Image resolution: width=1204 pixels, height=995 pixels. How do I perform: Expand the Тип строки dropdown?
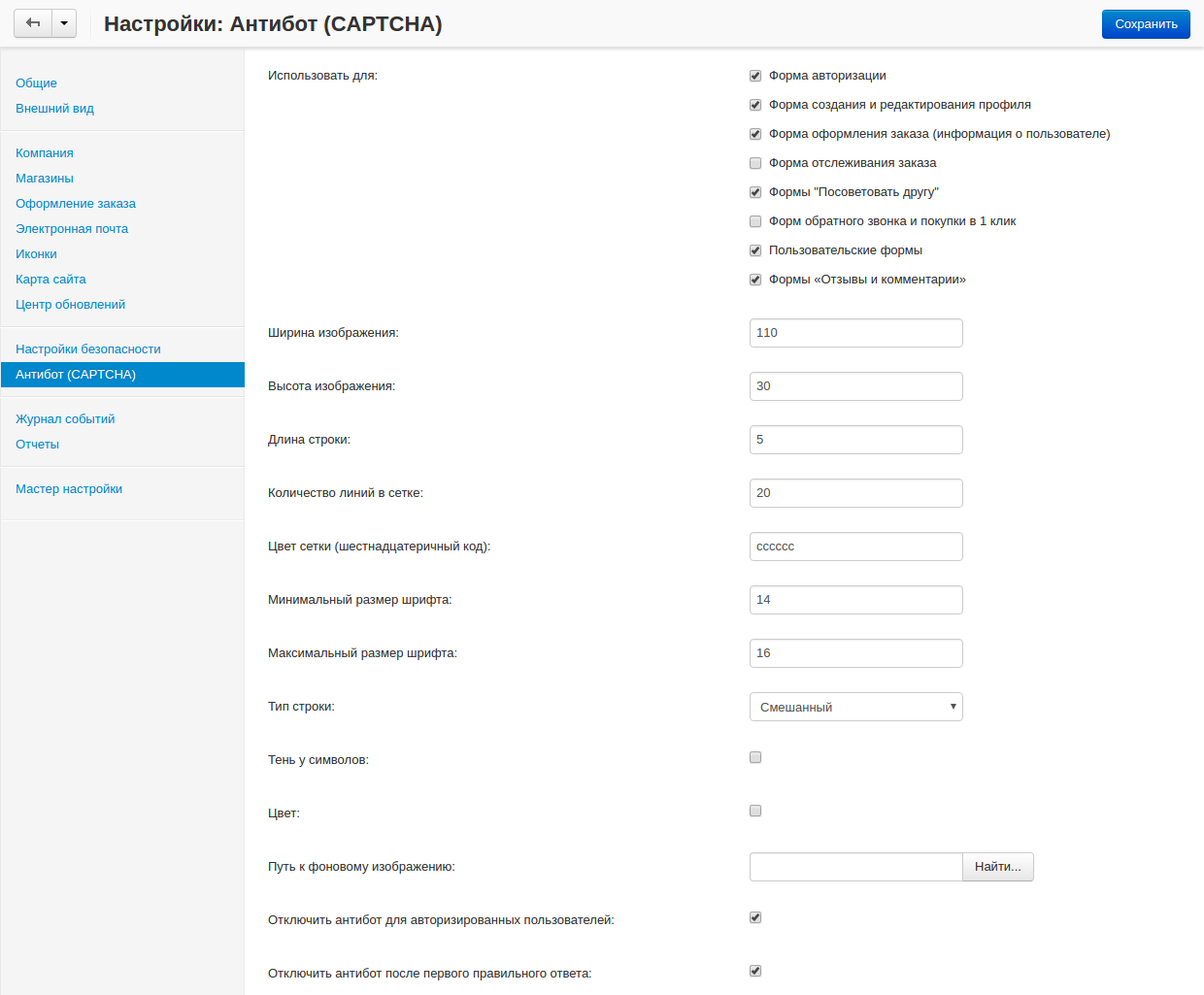click(855, 707)
